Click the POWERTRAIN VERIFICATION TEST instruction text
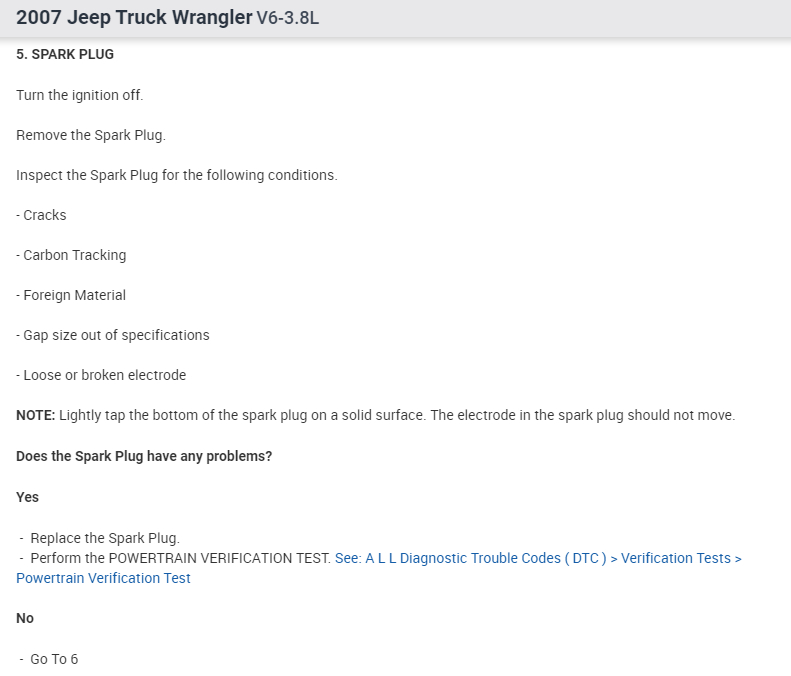The image size is (791, 676). (180, 558)
